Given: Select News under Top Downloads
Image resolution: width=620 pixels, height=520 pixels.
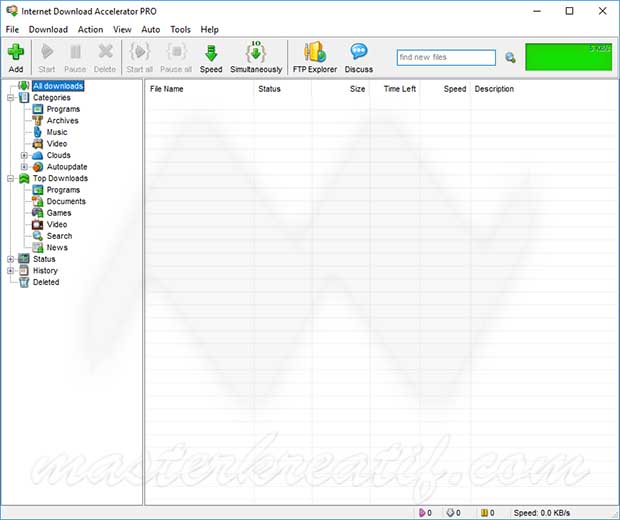Looking at the screenshot, I should [57, 247].
